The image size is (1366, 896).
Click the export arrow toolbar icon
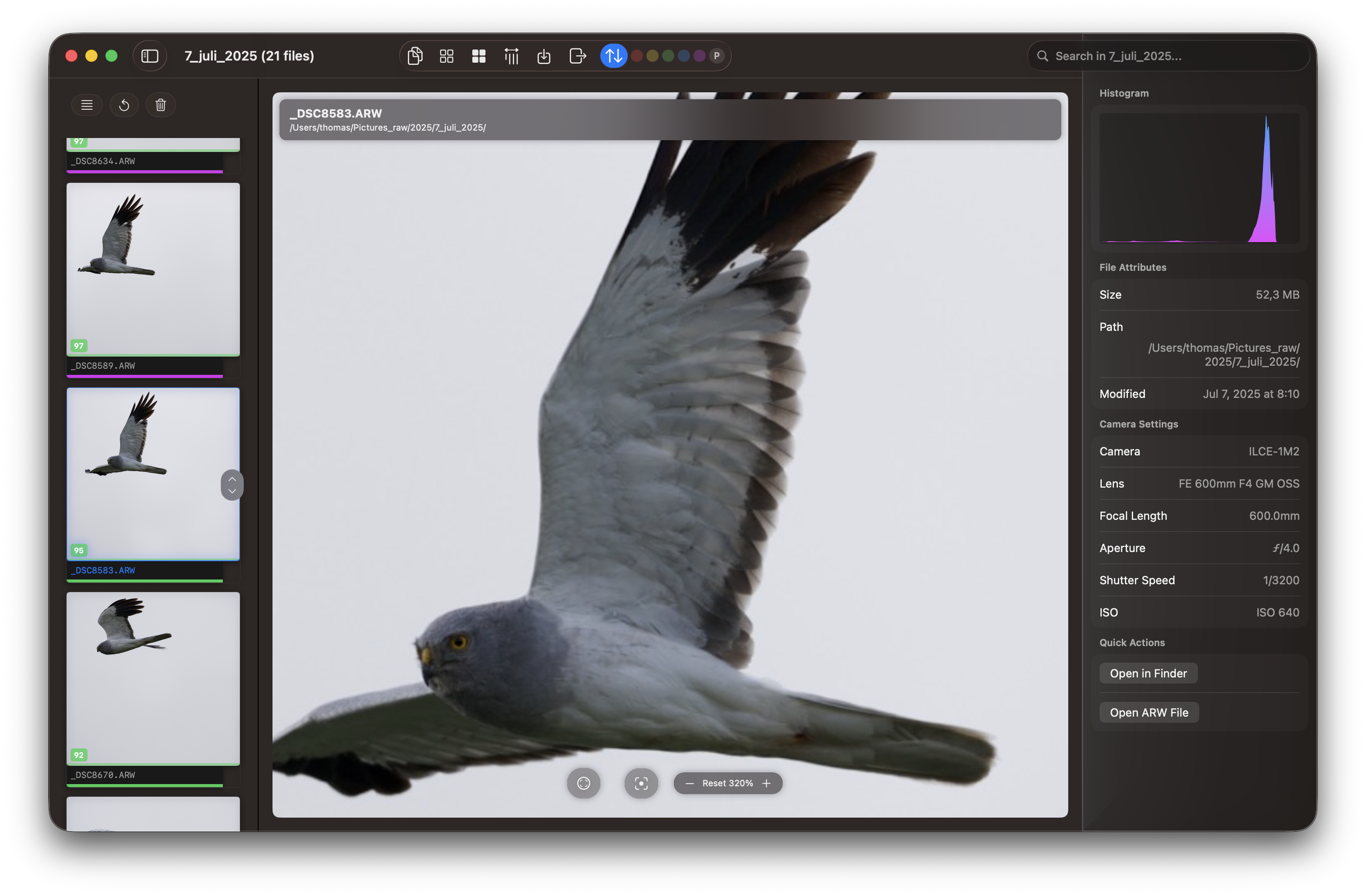(577, 56)
